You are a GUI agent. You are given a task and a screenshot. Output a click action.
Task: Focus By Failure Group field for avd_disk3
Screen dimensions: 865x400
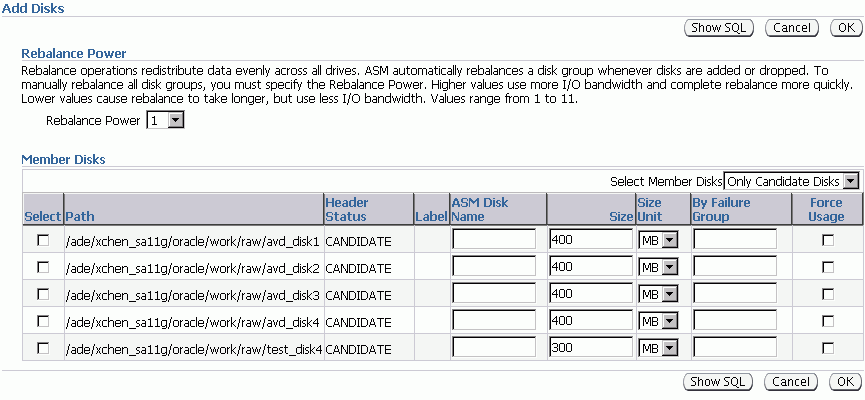[x=735, y=294]
